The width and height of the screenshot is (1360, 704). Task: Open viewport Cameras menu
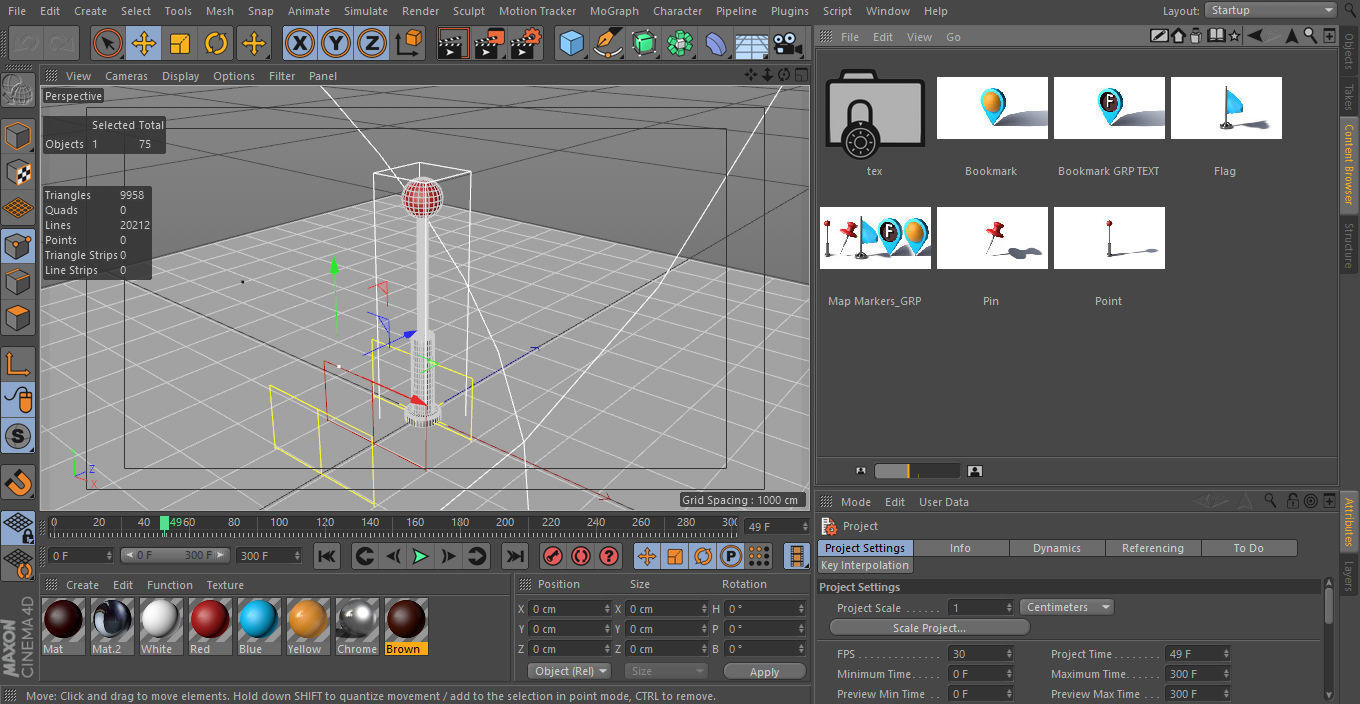[x=126, y=76]
